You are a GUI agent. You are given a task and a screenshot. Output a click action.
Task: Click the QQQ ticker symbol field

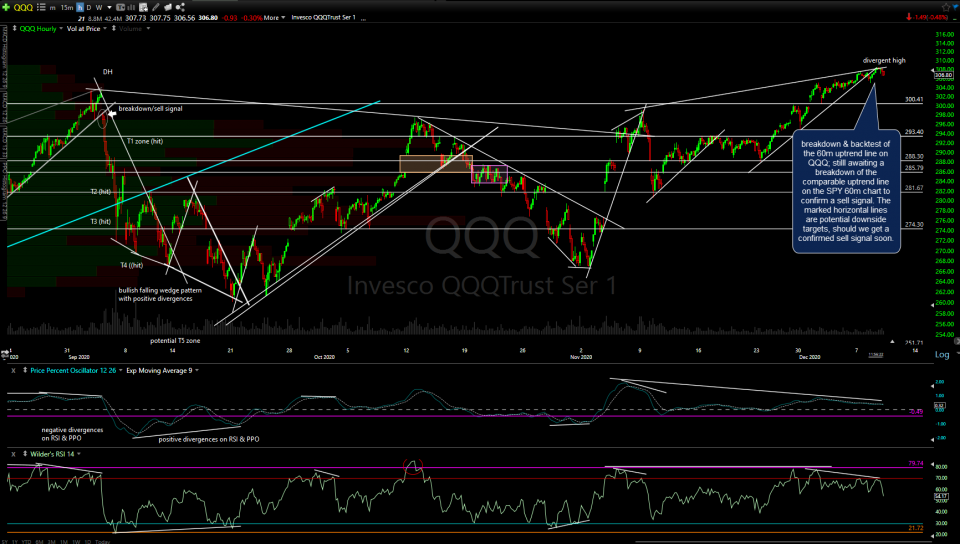(x=23, y=7)
